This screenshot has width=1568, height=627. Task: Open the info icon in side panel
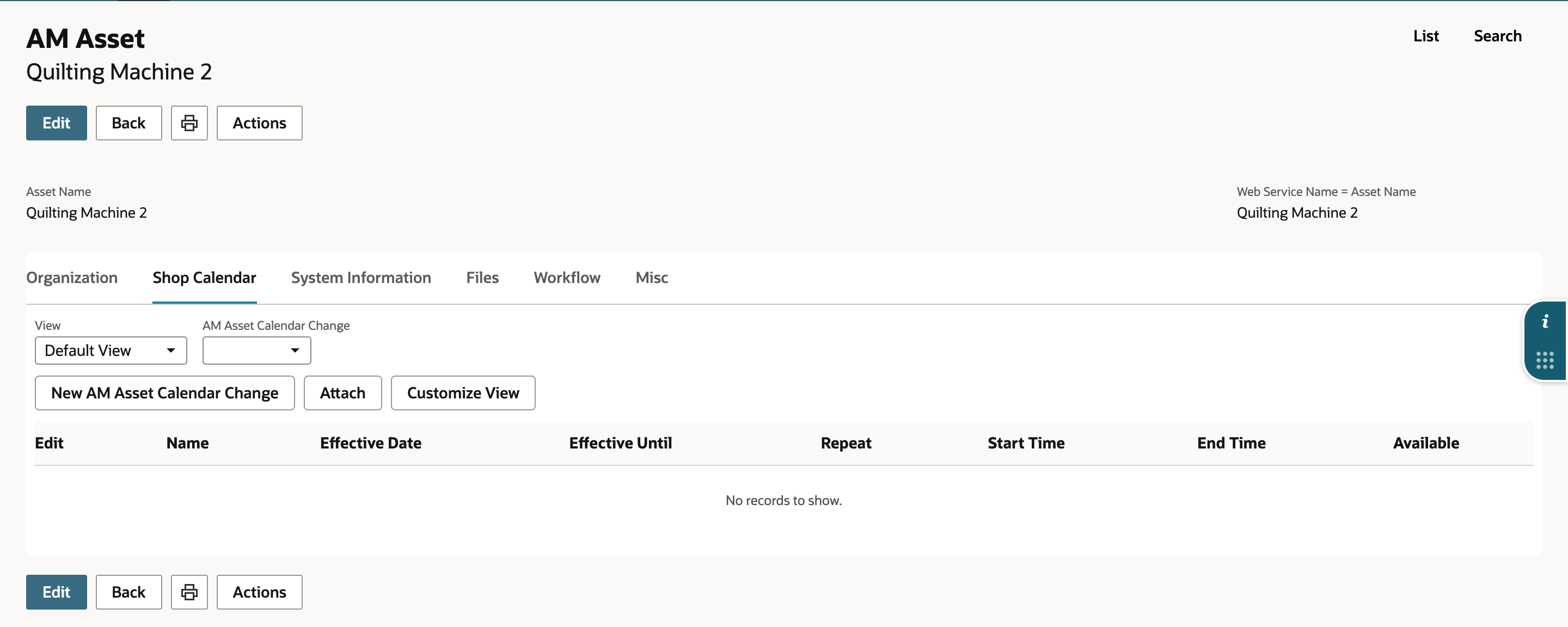pyautogui.click(x=1545, y=322)
